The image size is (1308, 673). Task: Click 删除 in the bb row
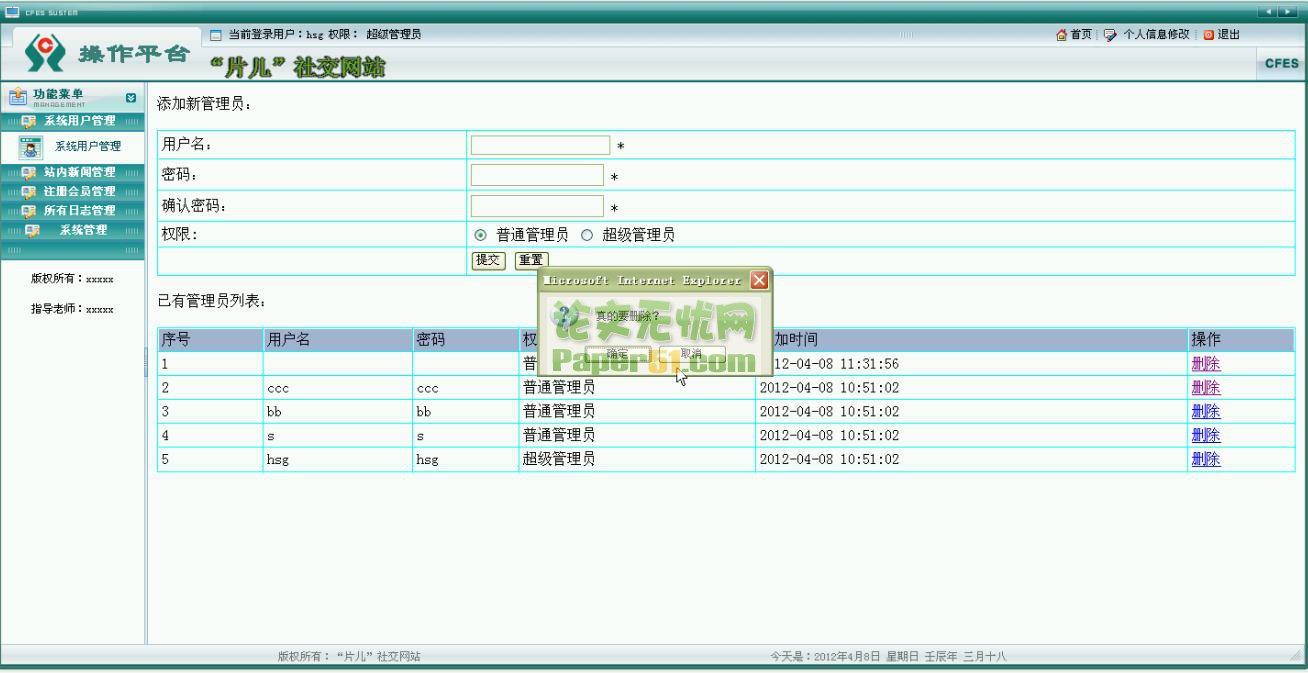click(1206, 412)
